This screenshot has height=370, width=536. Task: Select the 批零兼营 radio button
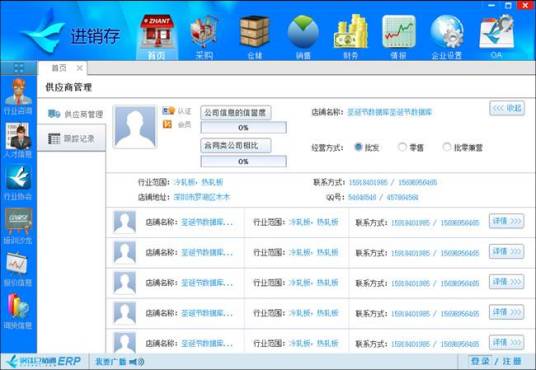coord(447,147)
